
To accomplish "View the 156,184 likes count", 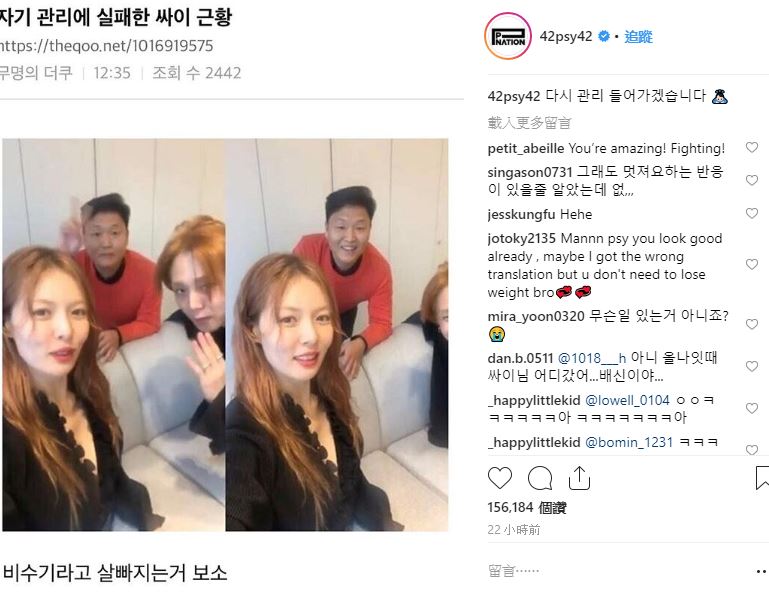I will [527, 508].
